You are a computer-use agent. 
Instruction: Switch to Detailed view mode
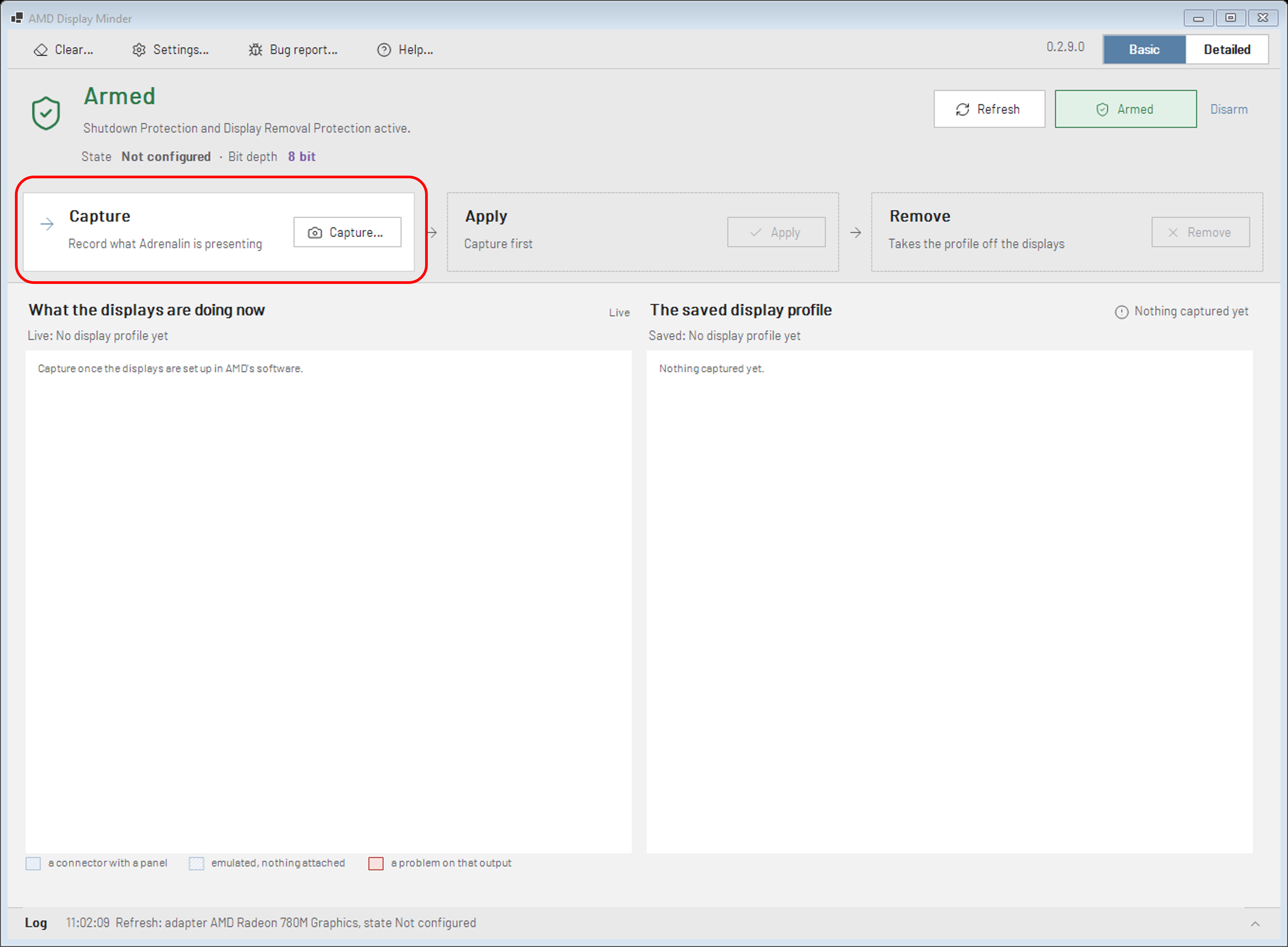click(x=1227, y=49)
